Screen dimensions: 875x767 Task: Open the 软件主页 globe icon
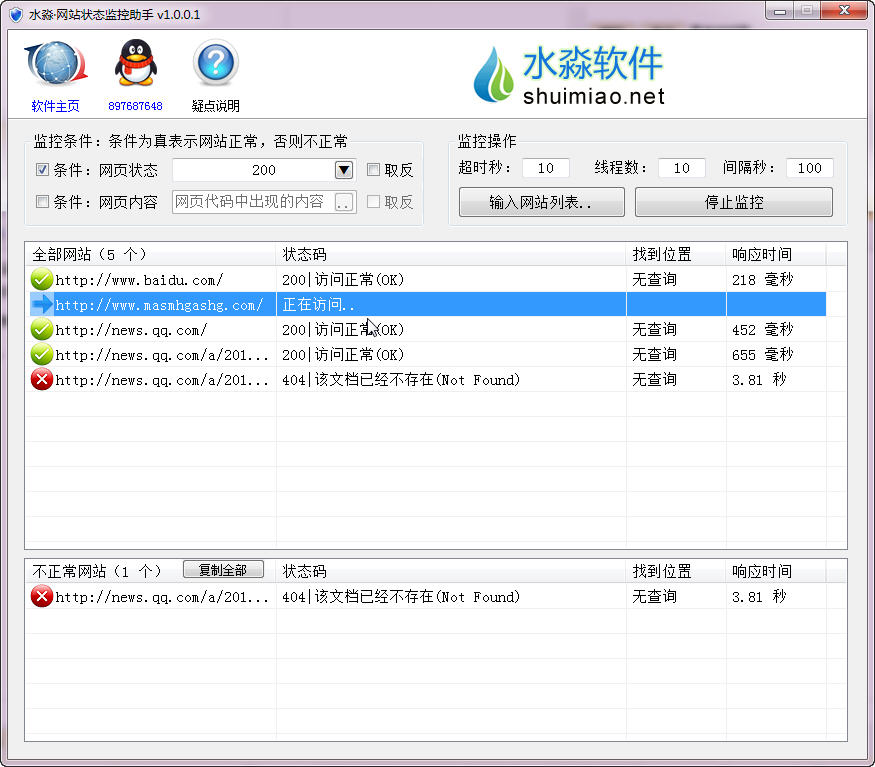tap(55, 66)
